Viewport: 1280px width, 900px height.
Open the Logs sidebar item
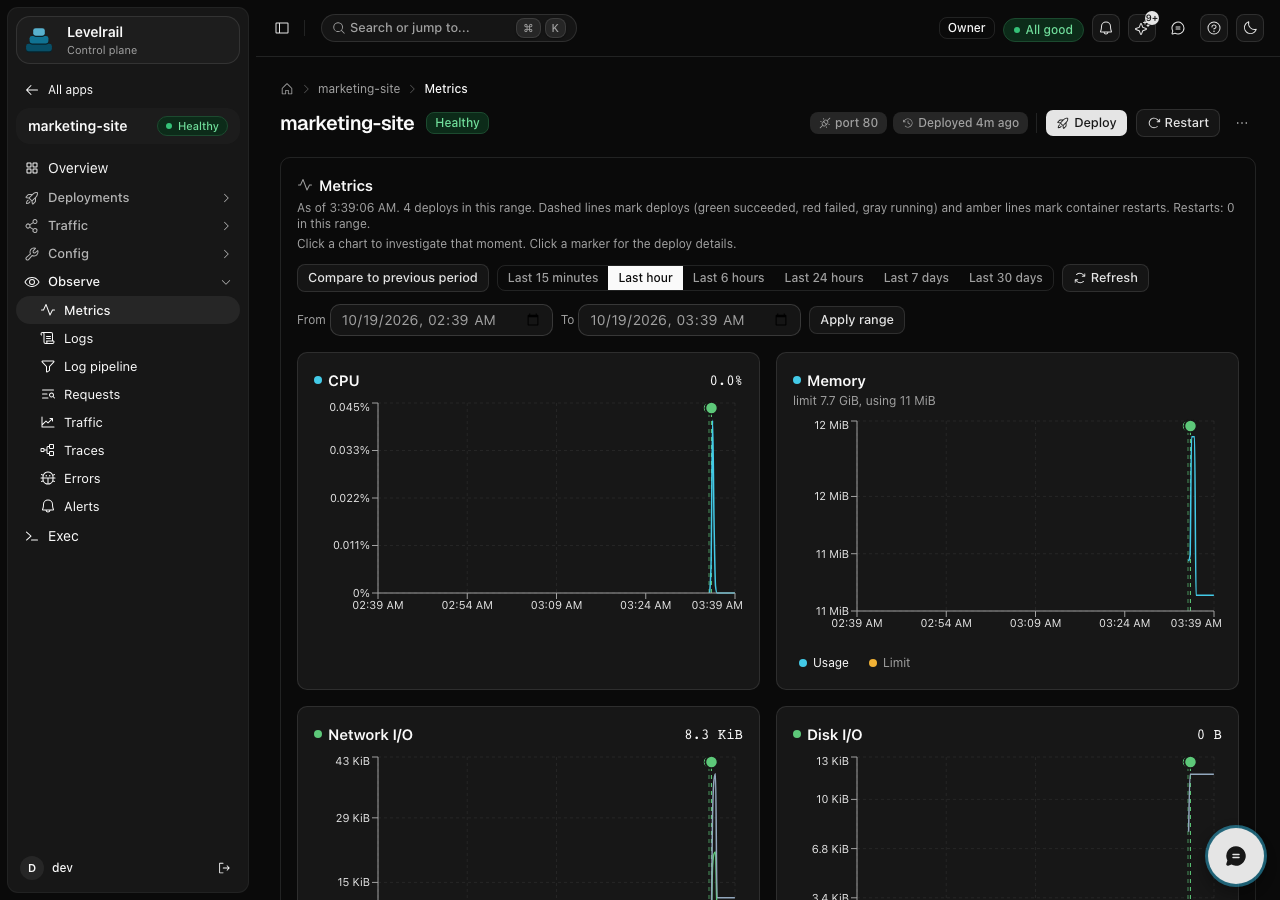[128, 338]
